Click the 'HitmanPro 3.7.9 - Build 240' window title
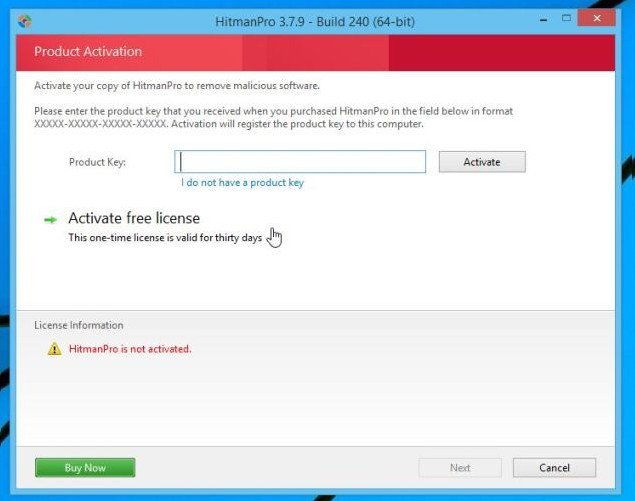The height and width of the screenshot is (501, 635). tap(316, 20)
